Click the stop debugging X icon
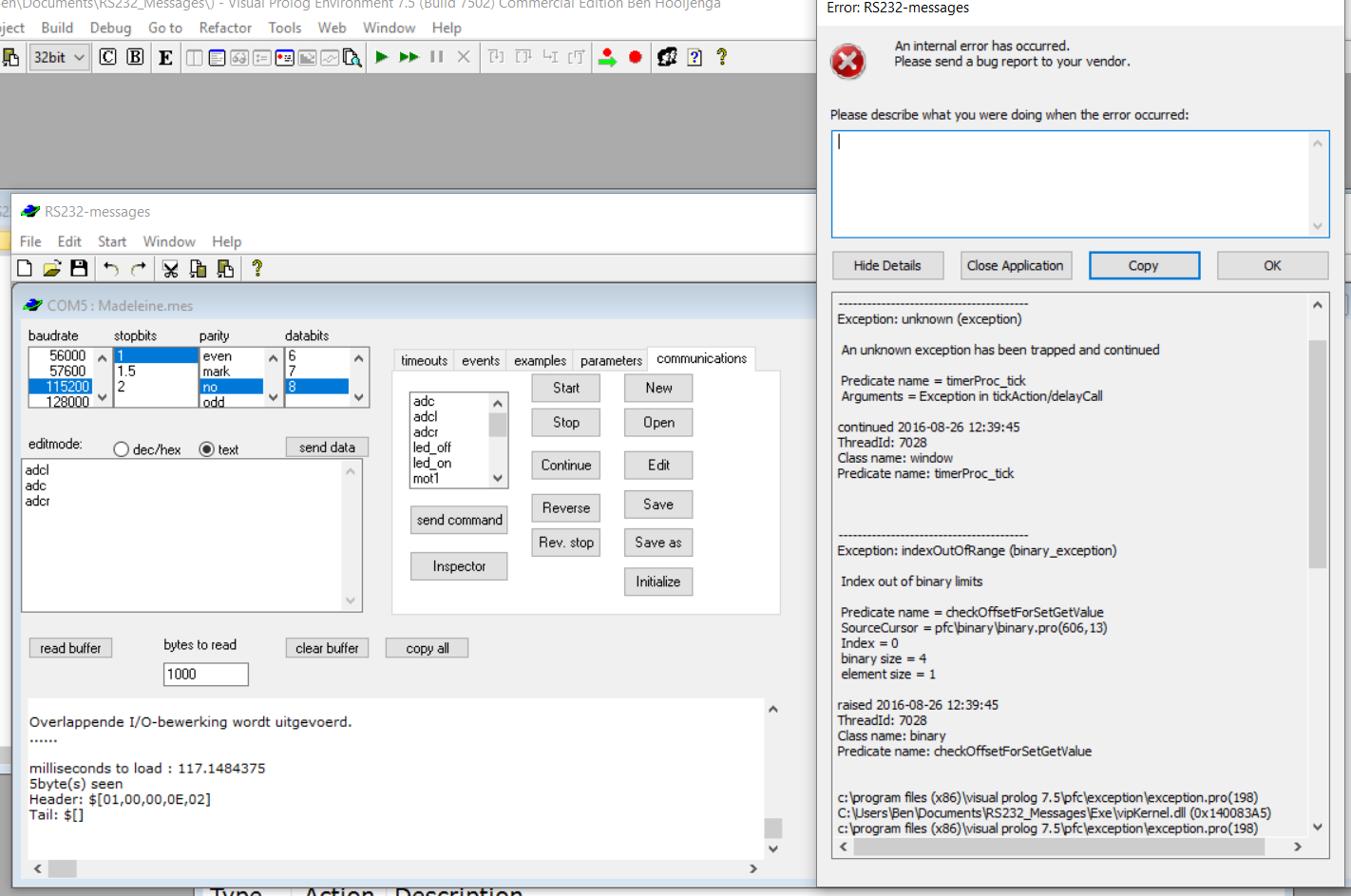Screen dimensions: 1351x896 coord(464,57)
